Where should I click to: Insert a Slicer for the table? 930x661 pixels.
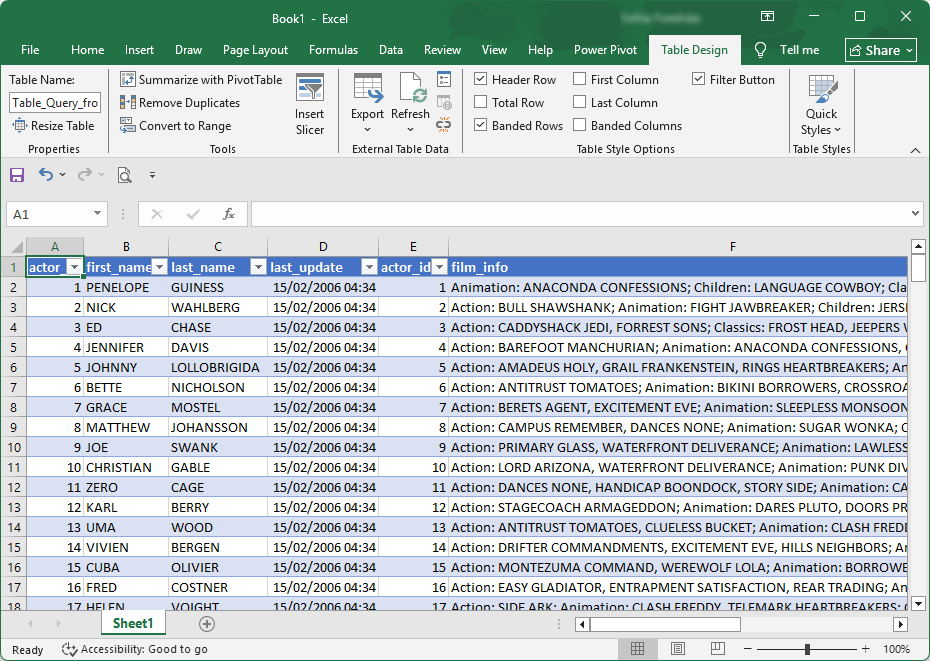tap(310, 100)
